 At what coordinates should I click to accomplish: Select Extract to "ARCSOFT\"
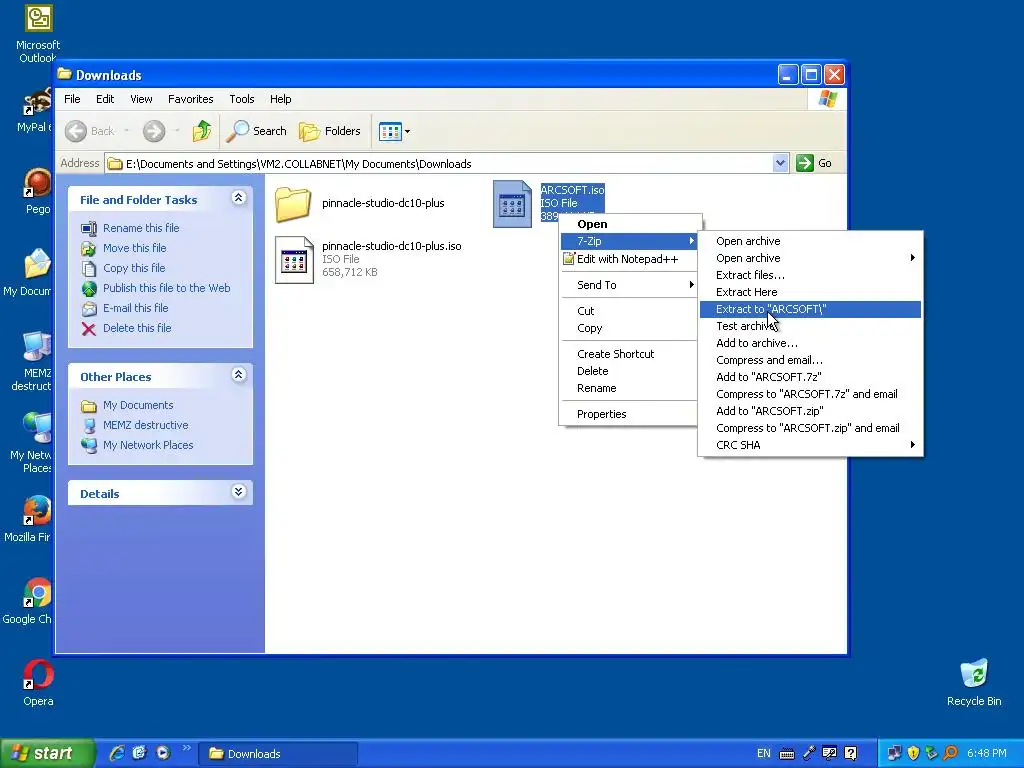click(x=810, y=310)
